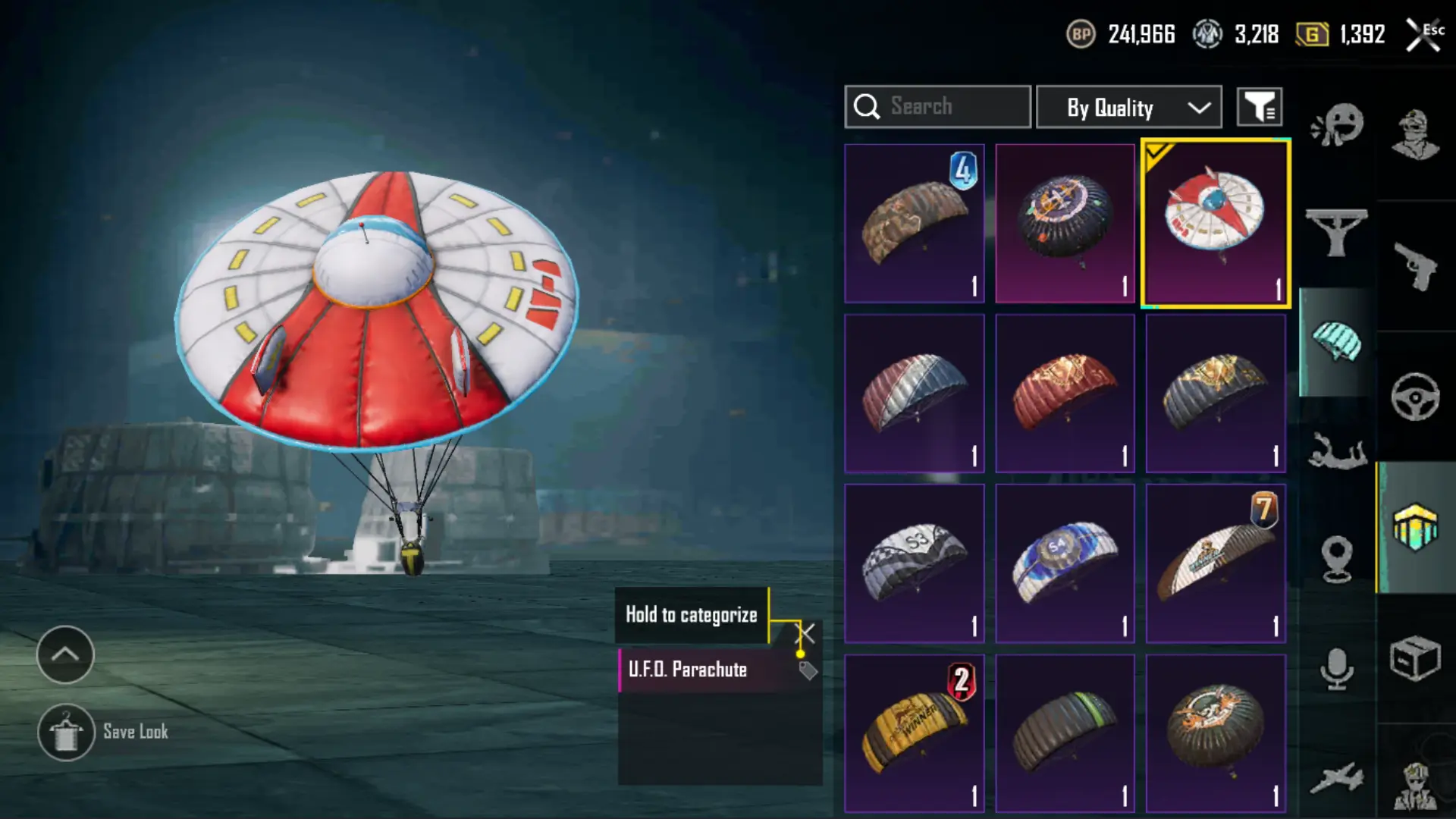Select the parachute category tab
1456x819 pixels.
click(x=1336, y=341)
